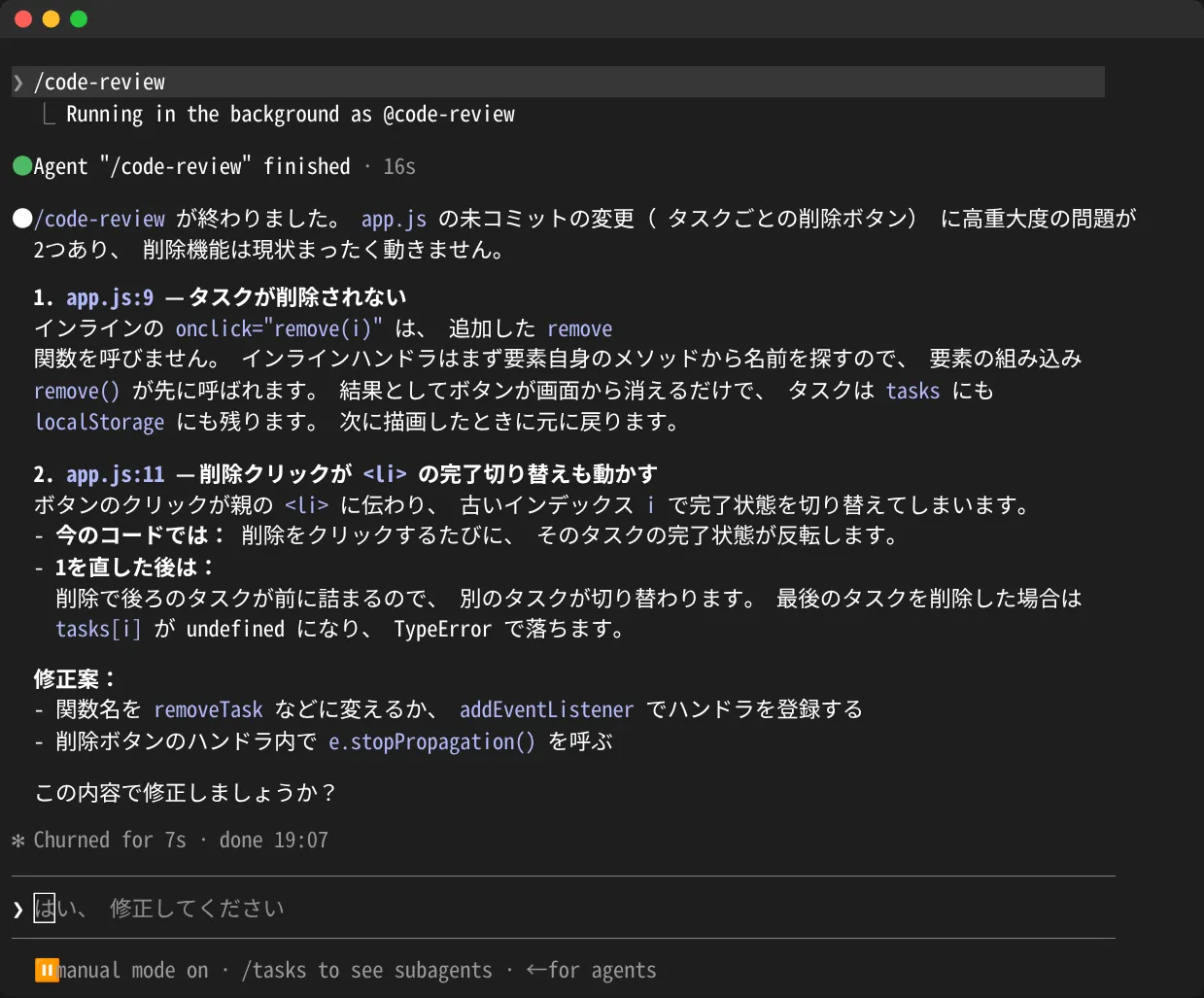Click the e.stopPropagation() code snippet
This screenshot has width=1204, height=998.
pyautogui.click(x=431, y=742)
